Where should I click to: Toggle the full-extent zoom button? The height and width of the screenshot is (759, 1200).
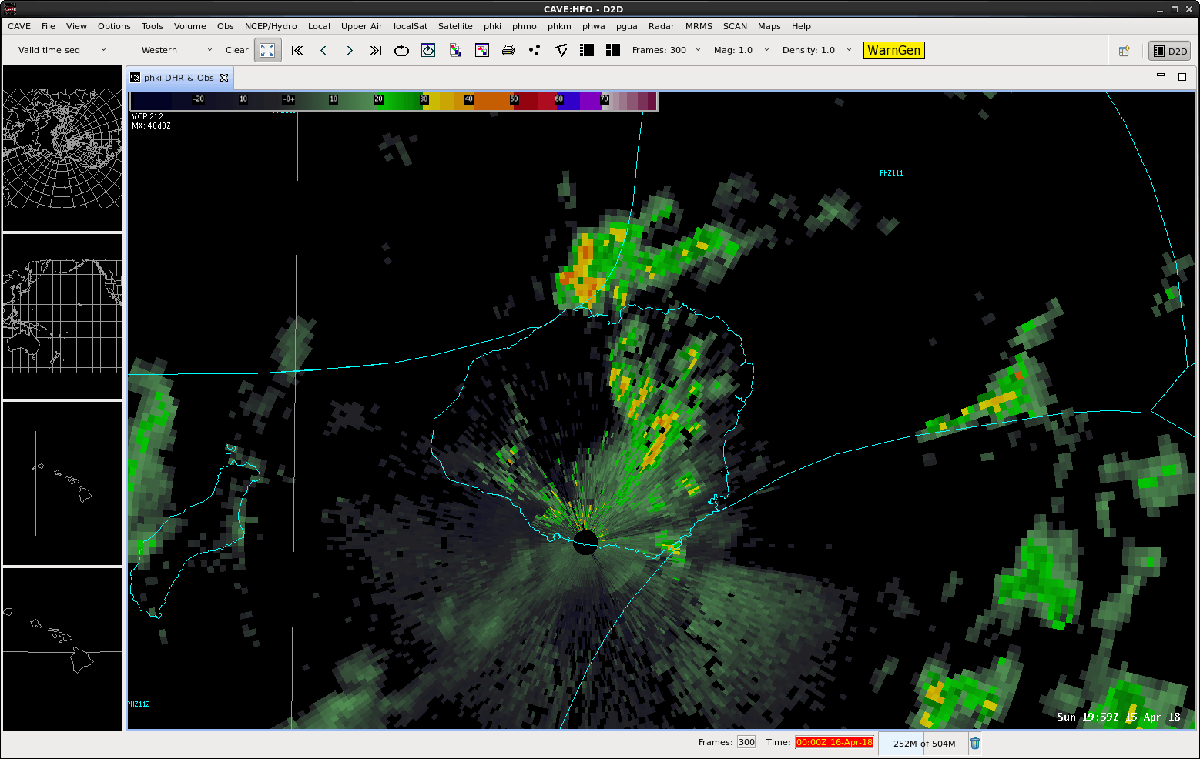pos(267,50)
